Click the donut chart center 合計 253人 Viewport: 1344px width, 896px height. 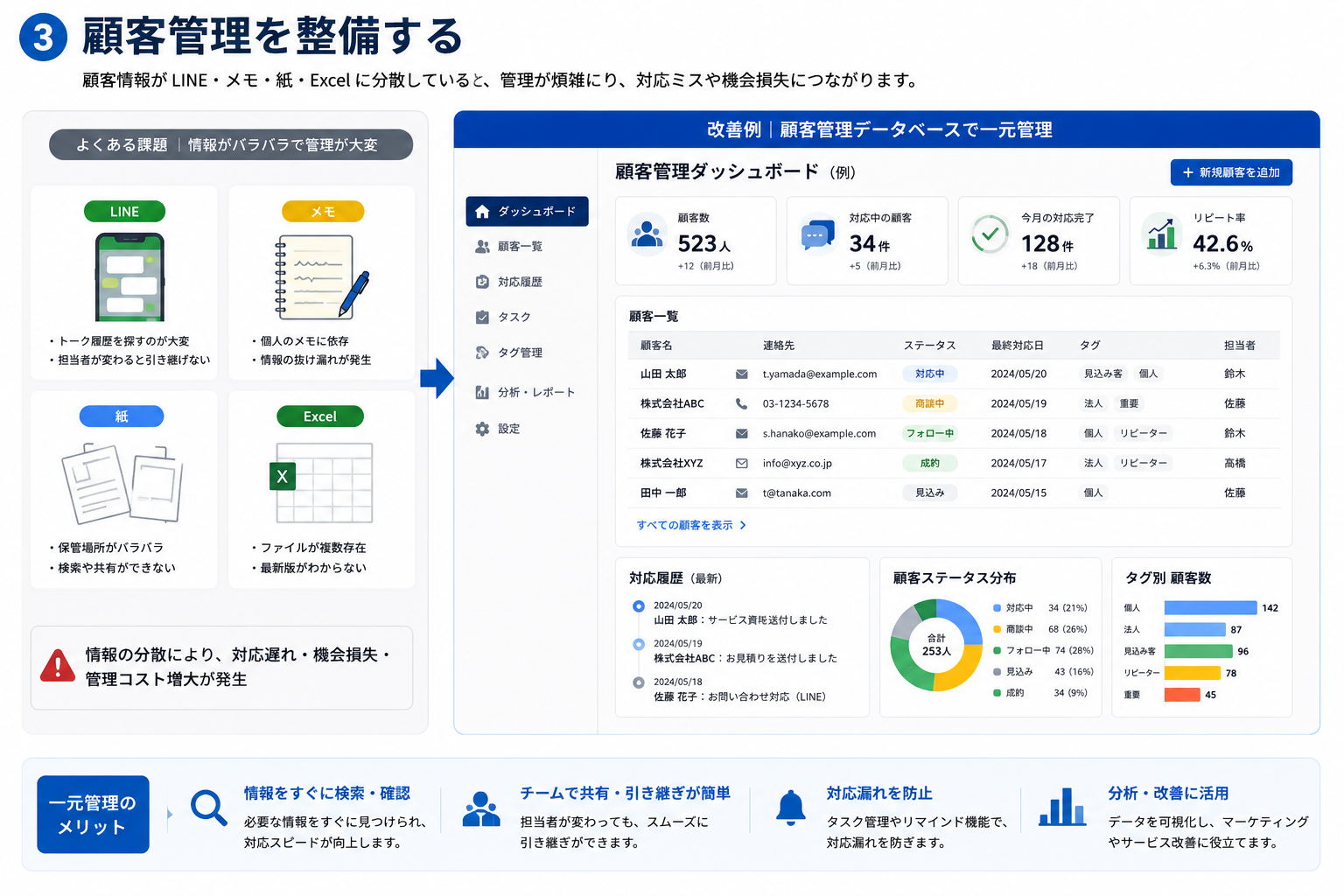[x=936, y=645]
